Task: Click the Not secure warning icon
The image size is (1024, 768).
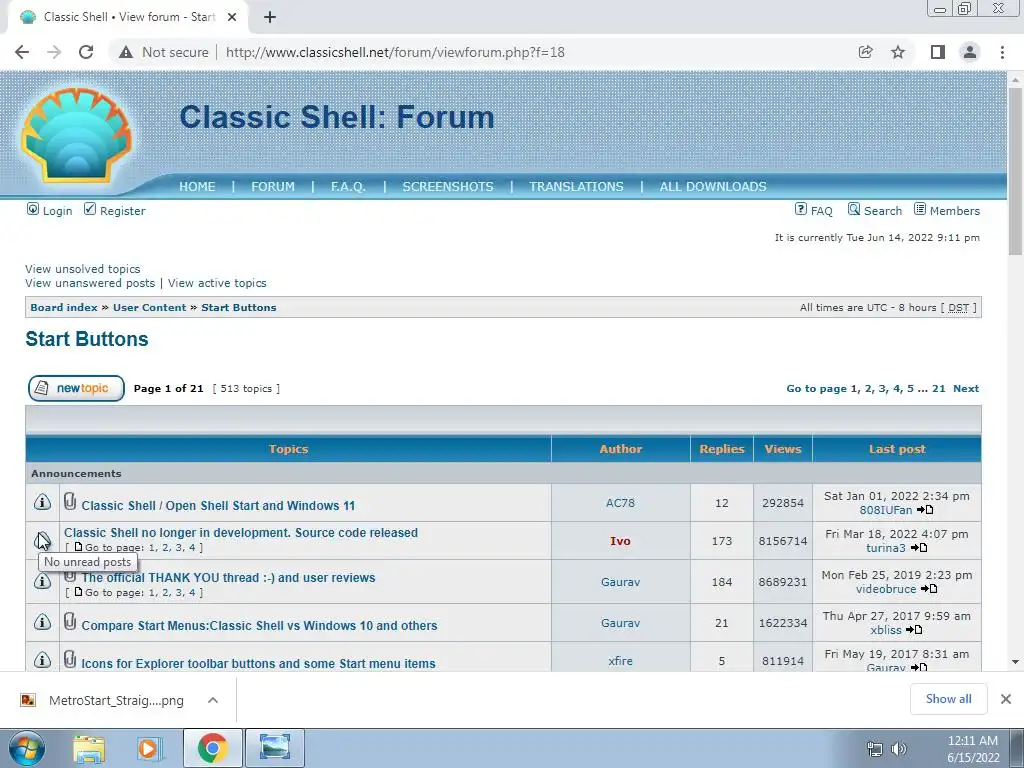Action: (126, 52)
